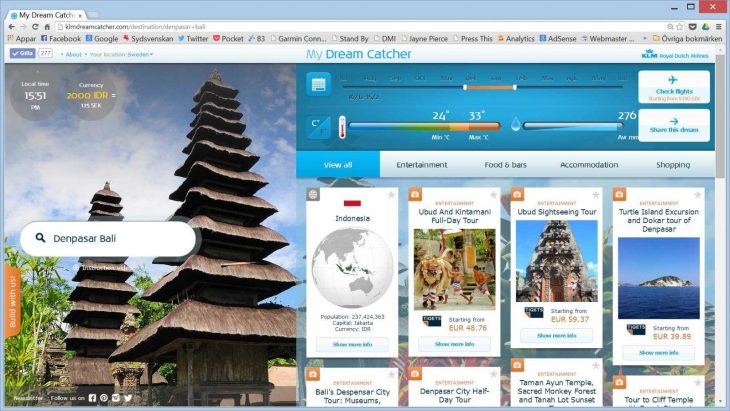Star Bali's Despensar City Tour card
This screenshot has width=730, height=411.
(x=391, y=374)
